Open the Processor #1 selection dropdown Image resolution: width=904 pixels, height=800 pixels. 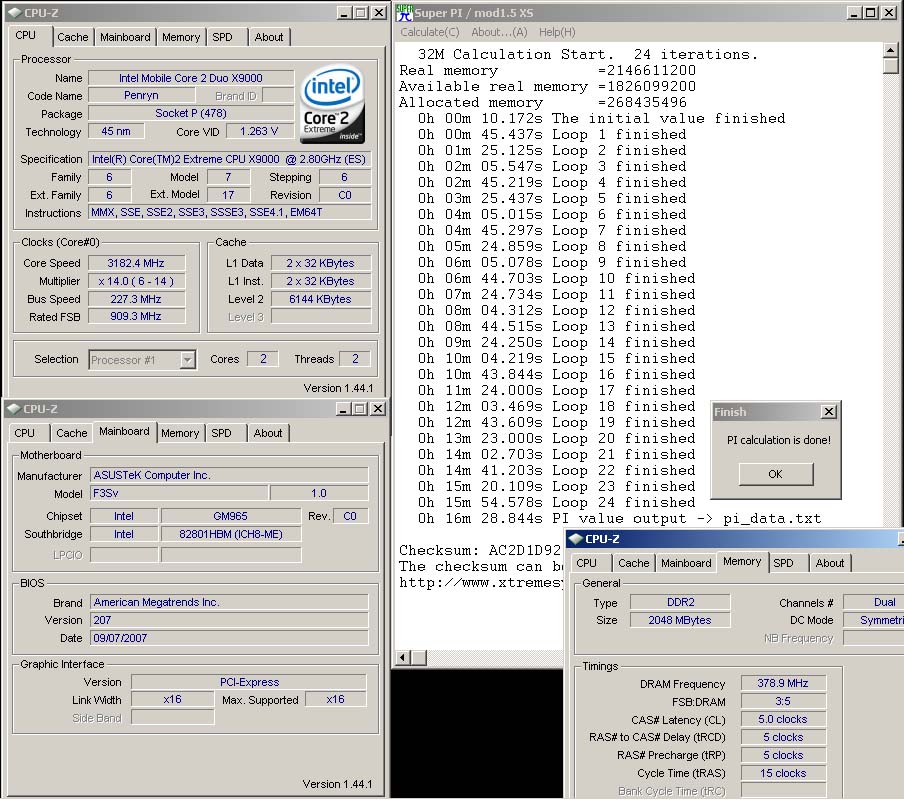point(187,360)
